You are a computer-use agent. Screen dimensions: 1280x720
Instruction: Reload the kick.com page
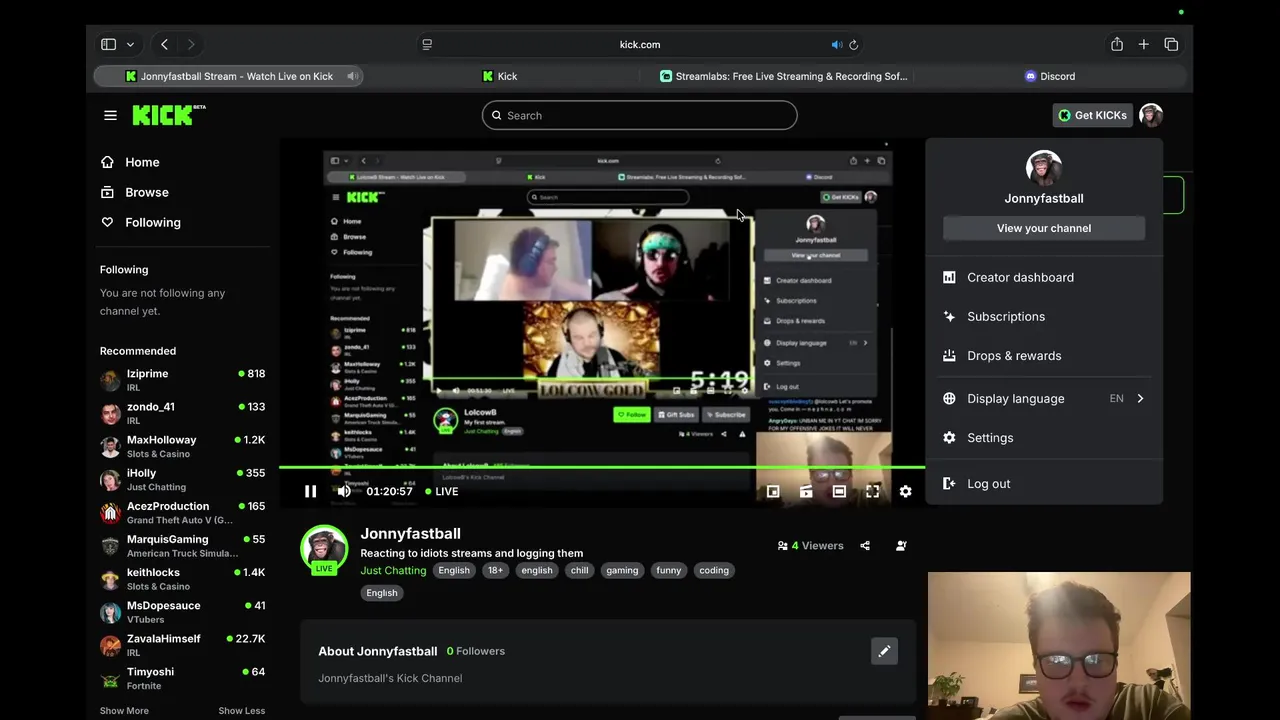(x=853, y=45)
